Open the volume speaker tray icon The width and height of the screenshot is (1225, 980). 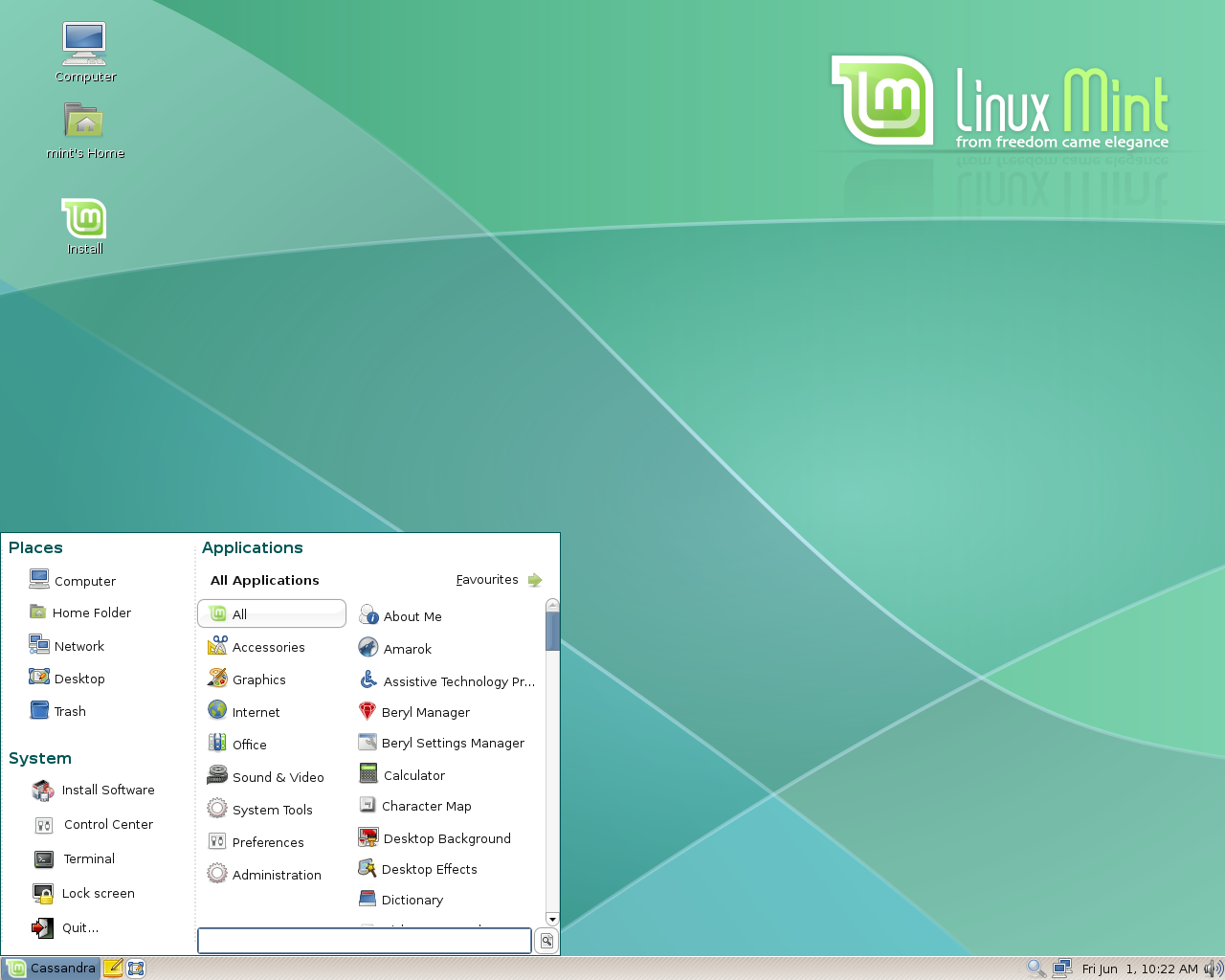tap(1213, 968)
